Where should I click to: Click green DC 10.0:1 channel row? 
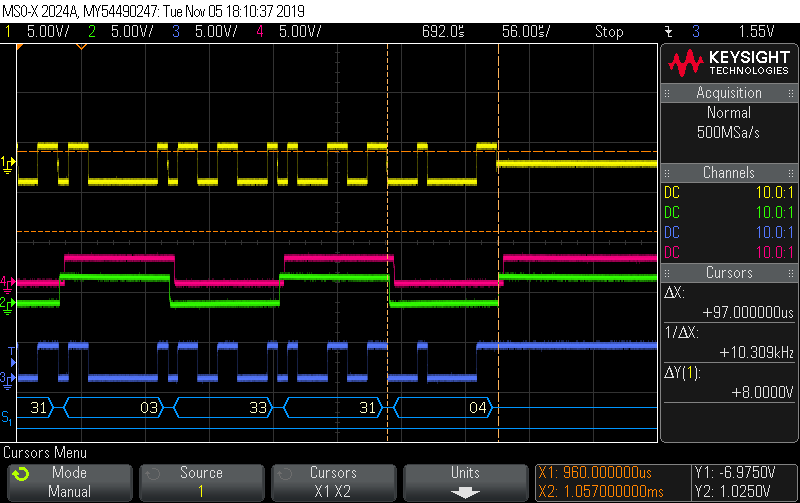point(729,212)
